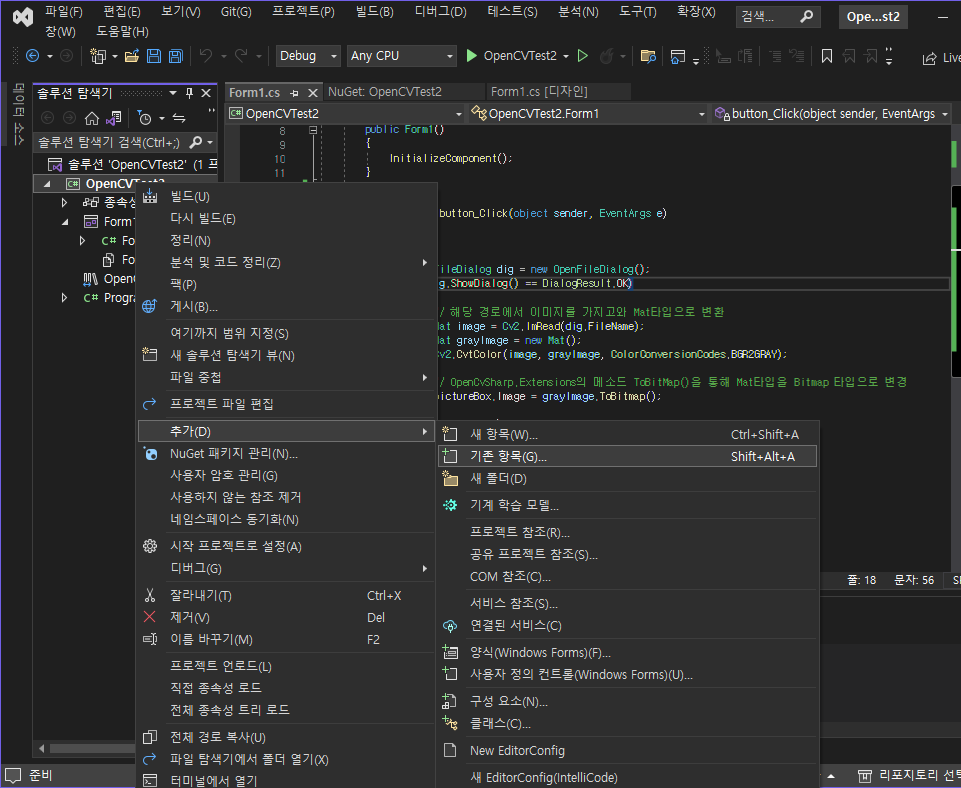Open the 파일(F) menu
961x788 pixels.
64,12
